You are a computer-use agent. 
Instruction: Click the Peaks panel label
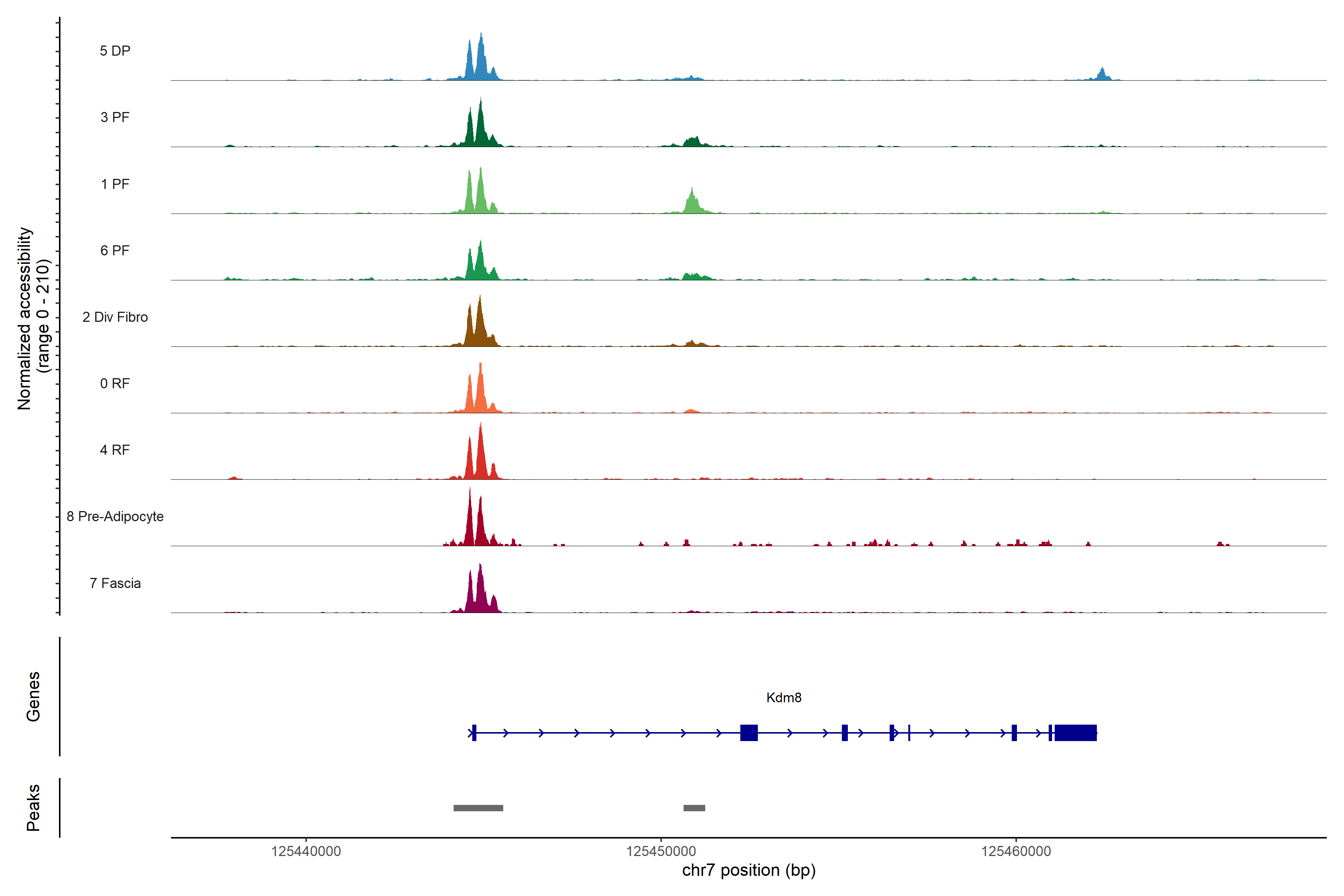pyautogui.click(x=33, y=808)
